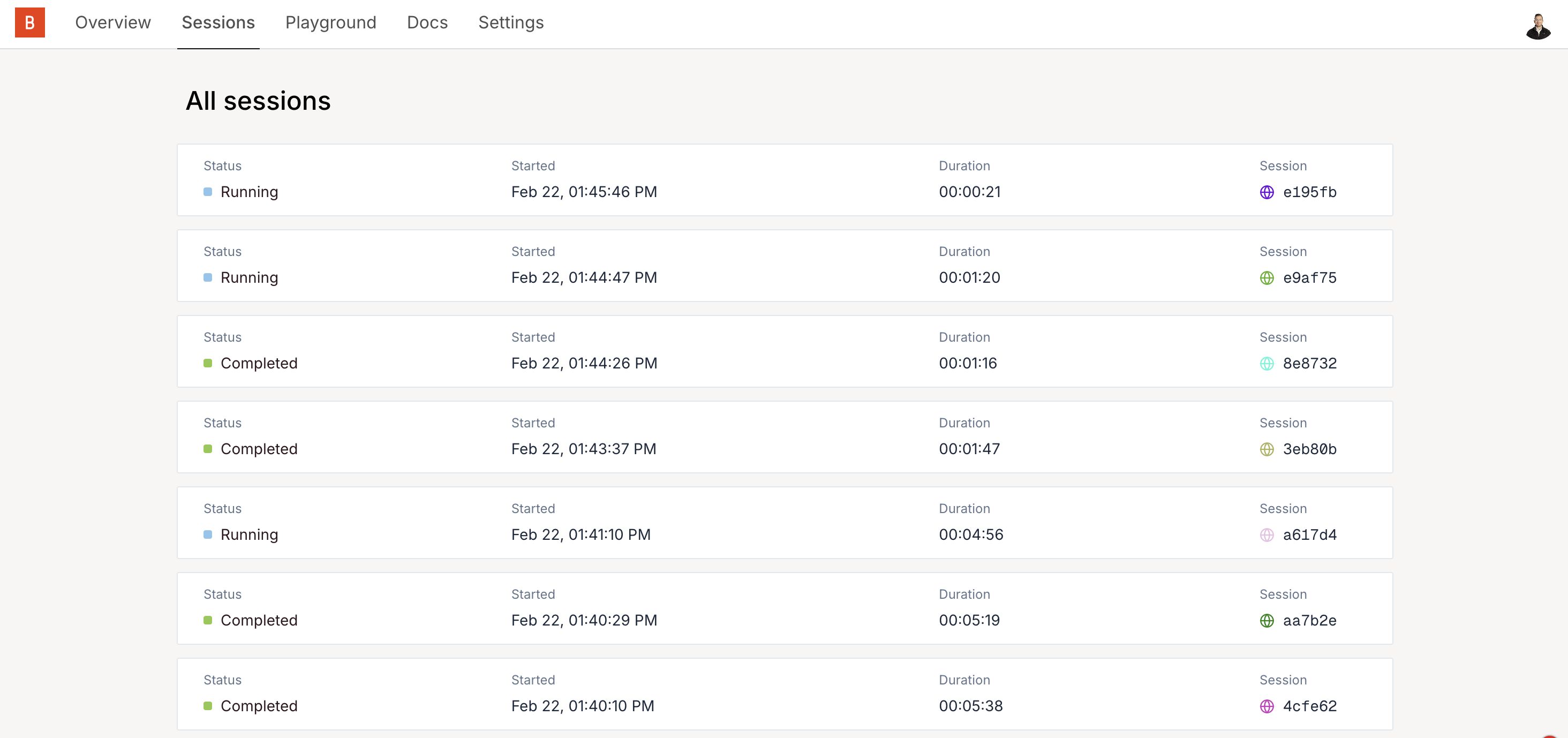Click globe icon for session e195fb
This screenshot has width=1568, height=738.
pyautogui.click(x=1267, y=192)
